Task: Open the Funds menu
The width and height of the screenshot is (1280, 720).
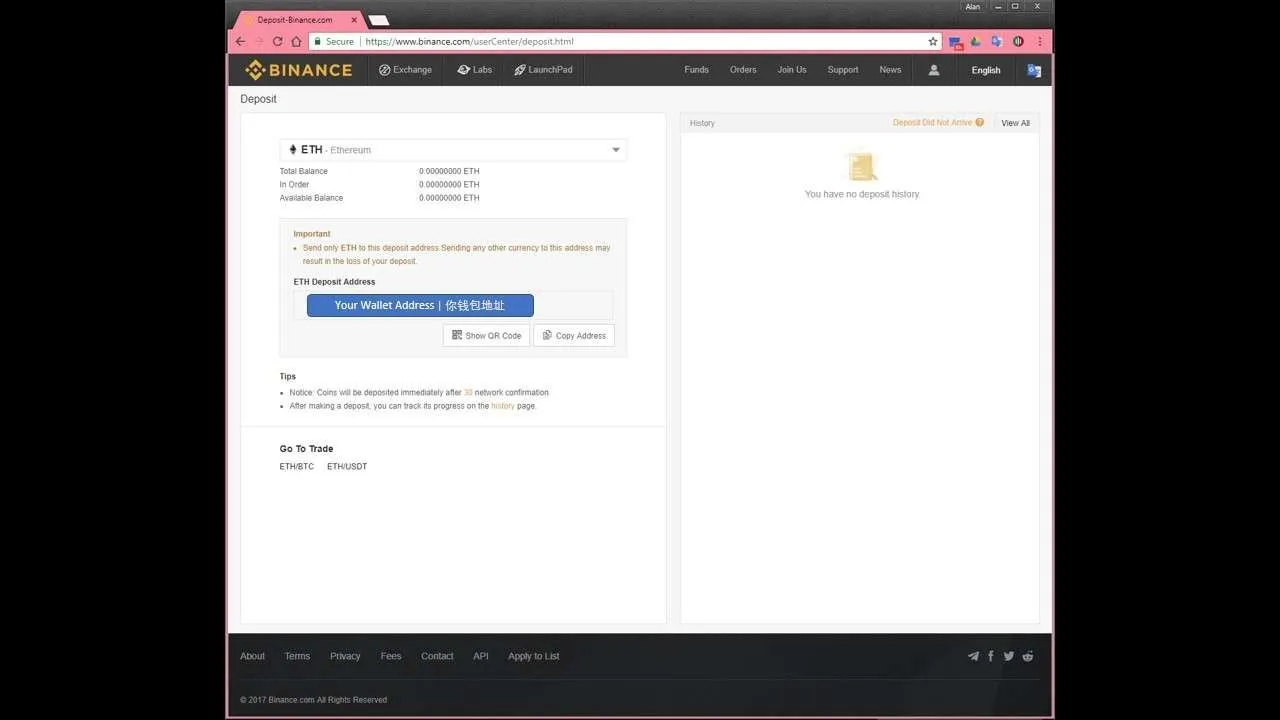Action: click(x=697, y=70)
